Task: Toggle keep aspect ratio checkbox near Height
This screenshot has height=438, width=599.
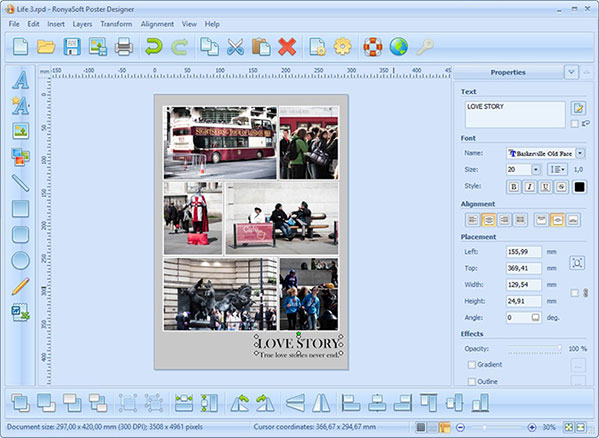Action: pos(575,293)
